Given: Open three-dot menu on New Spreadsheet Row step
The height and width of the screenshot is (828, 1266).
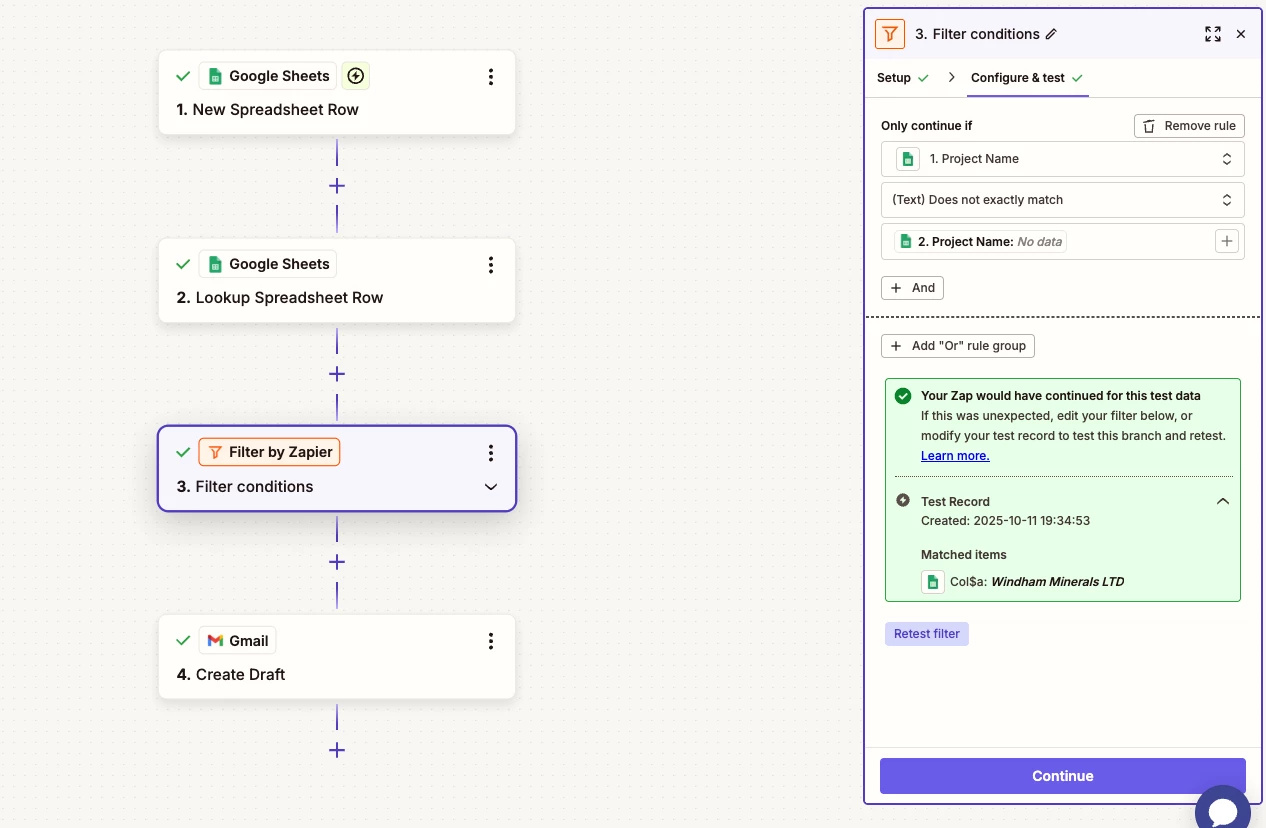Looking at the screenshot, I should [491, 77].
